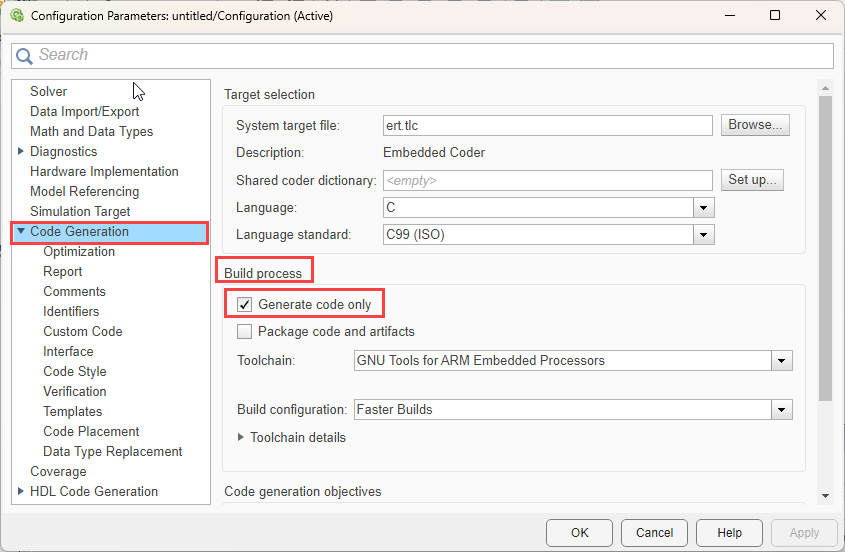
Task: Expand the HDL Code Generation node
Action: (21, 491)
